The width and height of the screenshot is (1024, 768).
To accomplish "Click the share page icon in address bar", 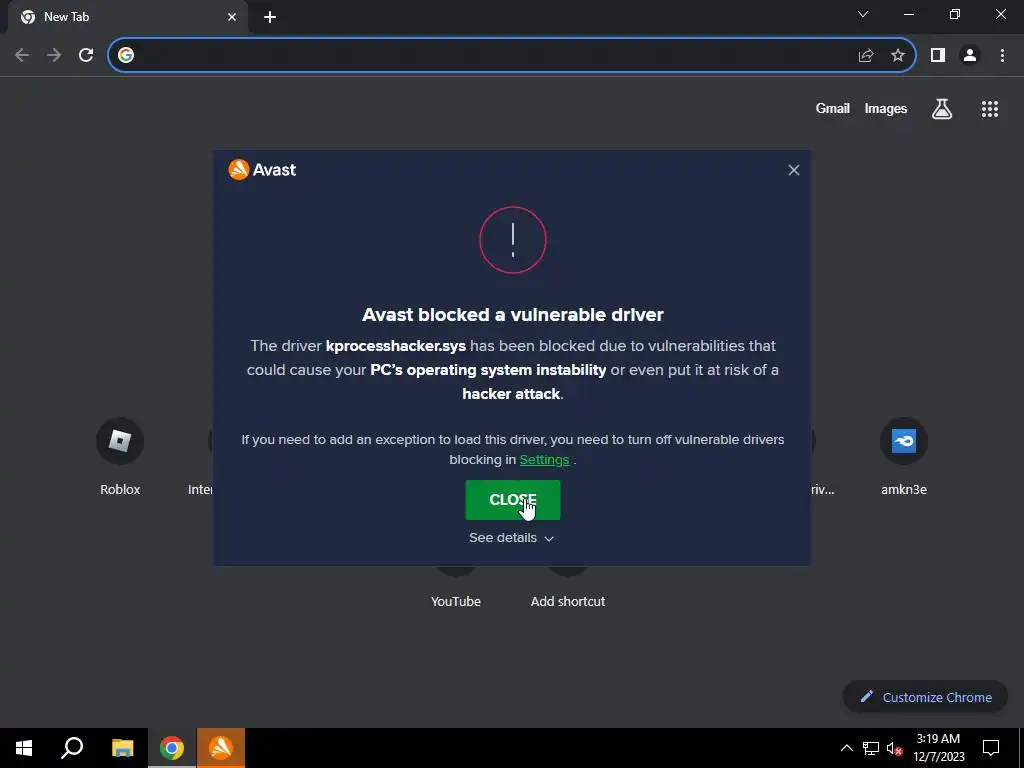I will tap(866, 55).
